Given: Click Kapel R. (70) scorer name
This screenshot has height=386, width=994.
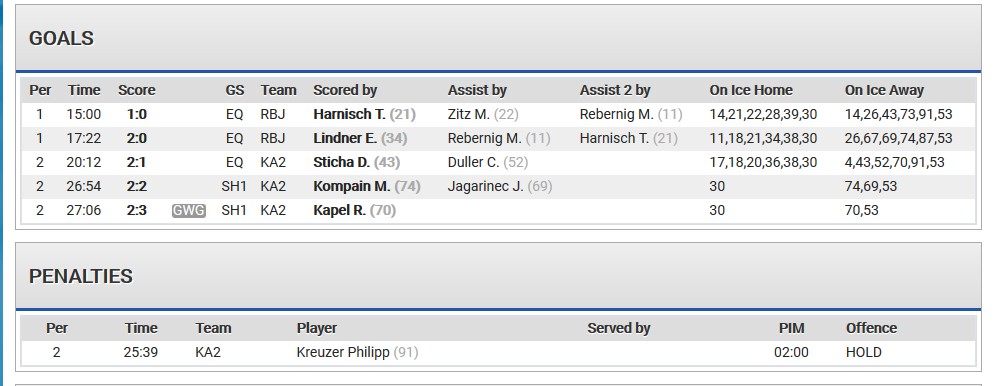Looking at the screenshot, I should tap(354, 210).
